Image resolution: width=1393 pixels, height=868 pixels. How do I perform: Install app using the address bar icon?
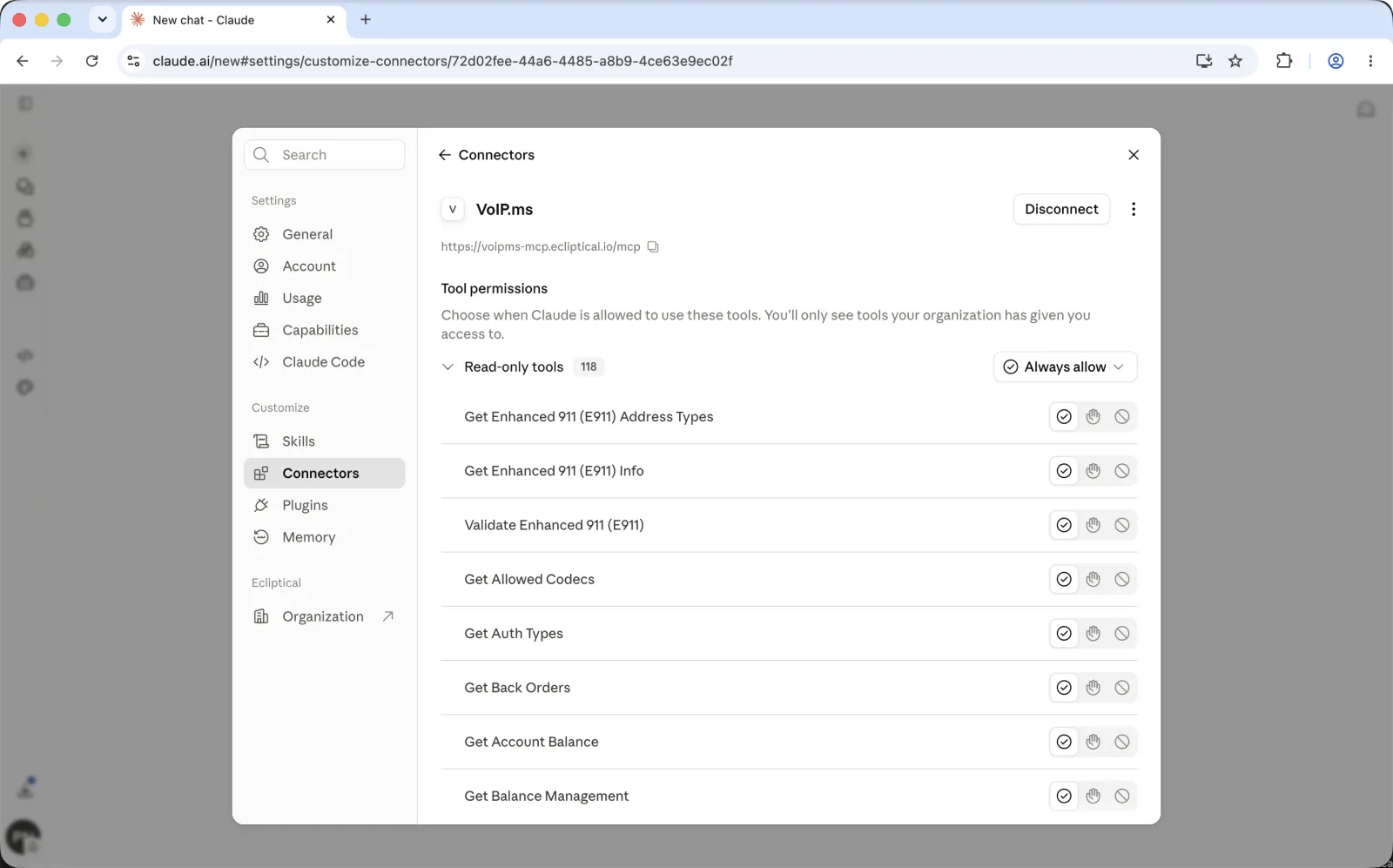1204,61
